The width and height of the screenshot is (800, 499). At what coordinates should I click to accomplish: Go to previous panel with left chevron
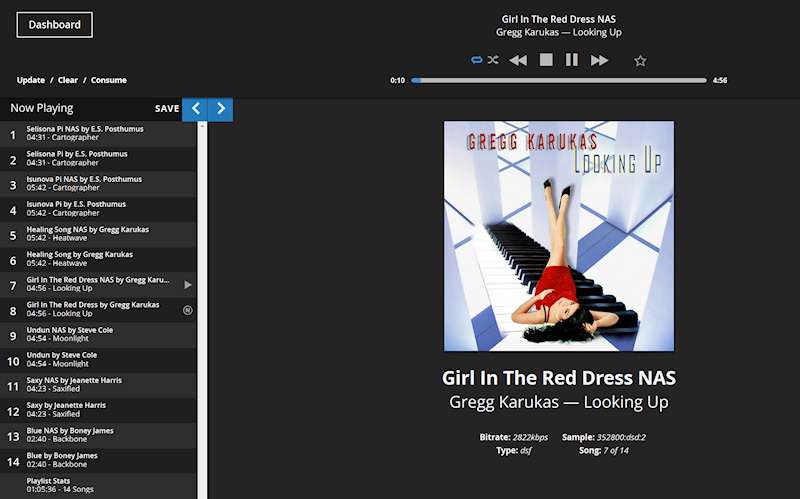(195, 109)
